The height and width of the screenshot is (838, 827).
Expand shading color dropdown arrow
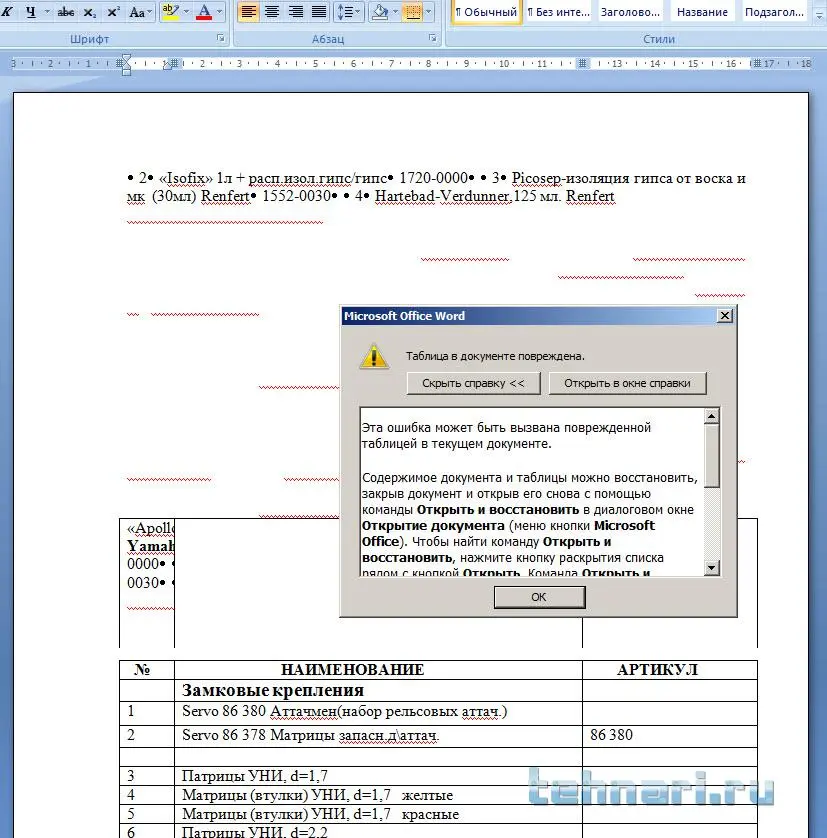396,11
